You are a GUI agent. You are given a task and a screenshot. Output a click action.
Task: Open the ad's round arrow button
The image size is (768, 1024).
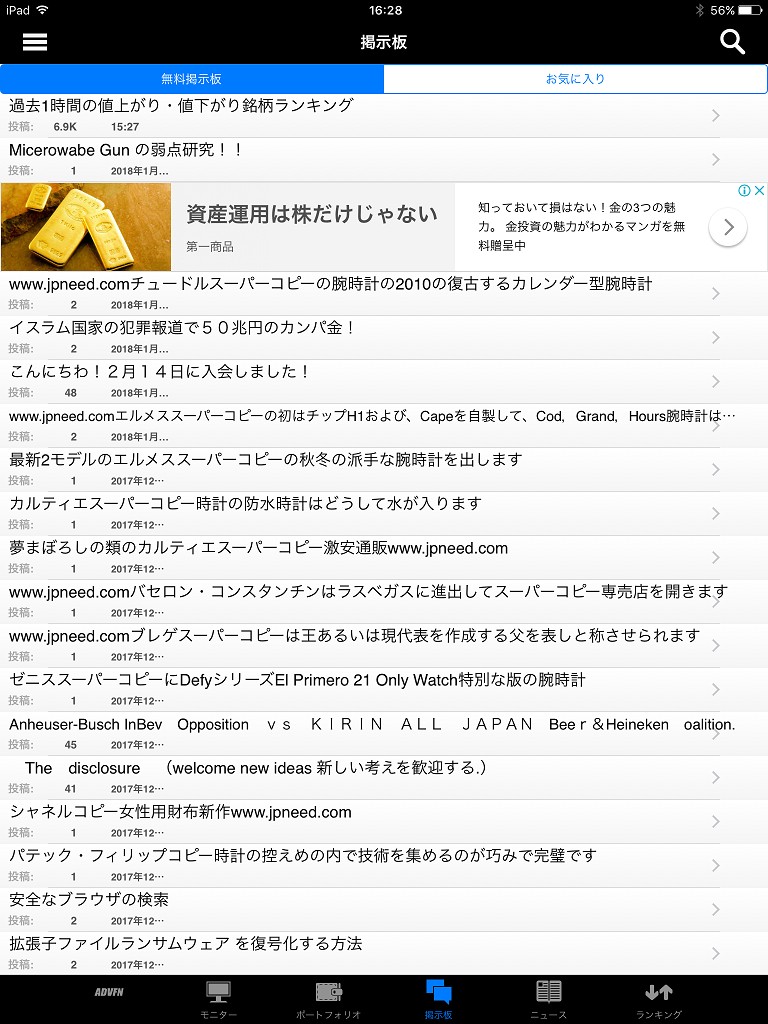(728, 228)
